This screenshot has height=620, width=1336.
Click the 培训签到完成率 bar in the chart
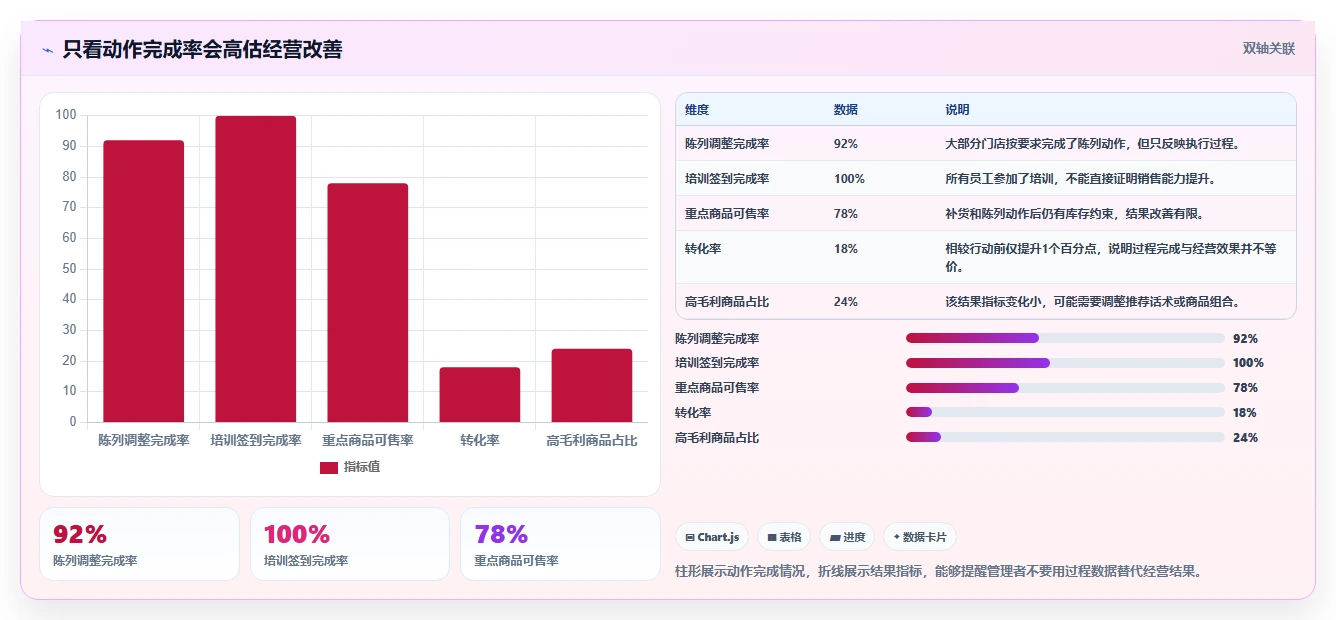pyautogui.click(x=256, y=269)
